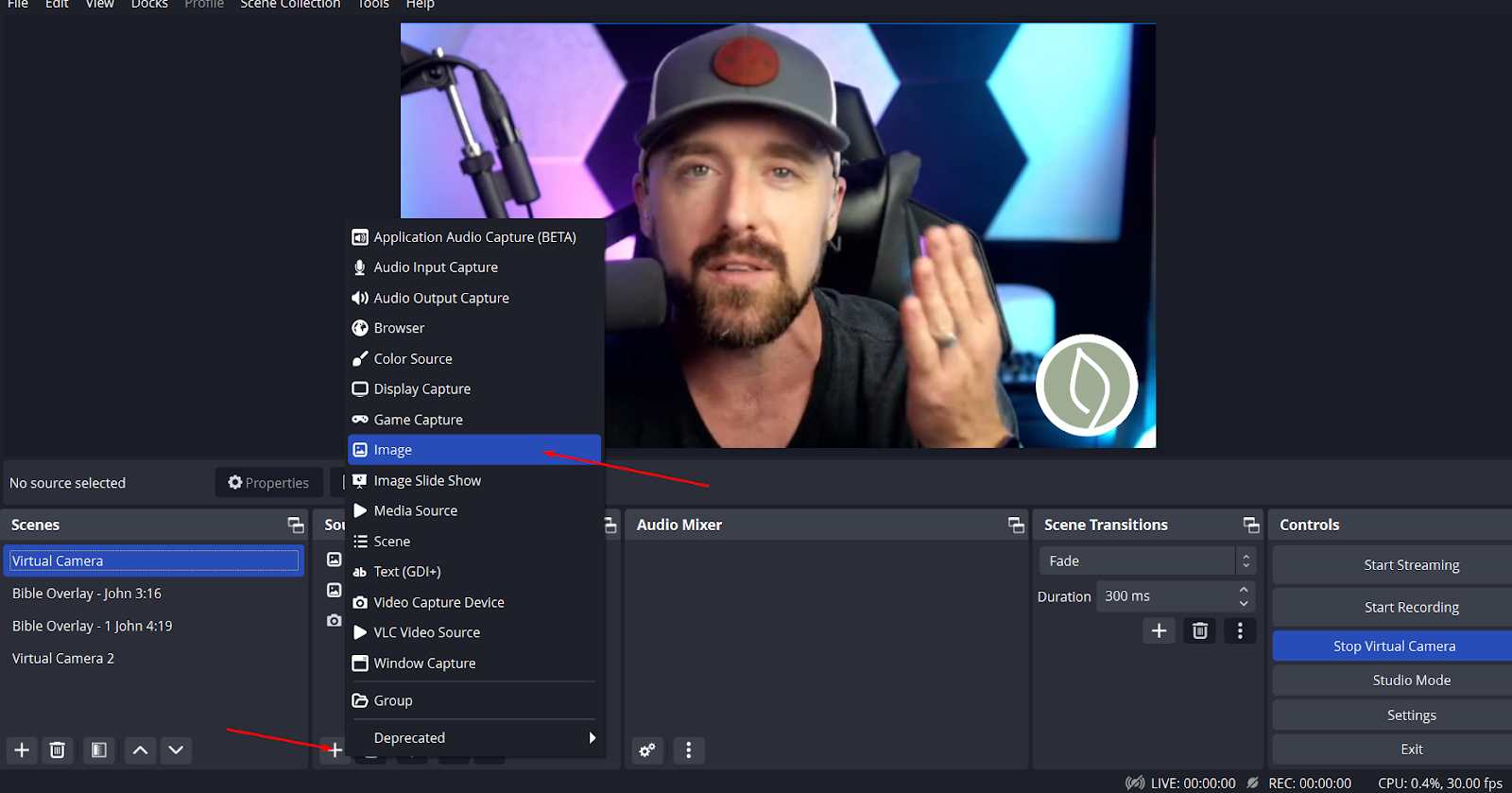Open Audio Mixer three-dot menu
Image resolution: width=1512 pixels, height=793 pixels.
[689, 750]
